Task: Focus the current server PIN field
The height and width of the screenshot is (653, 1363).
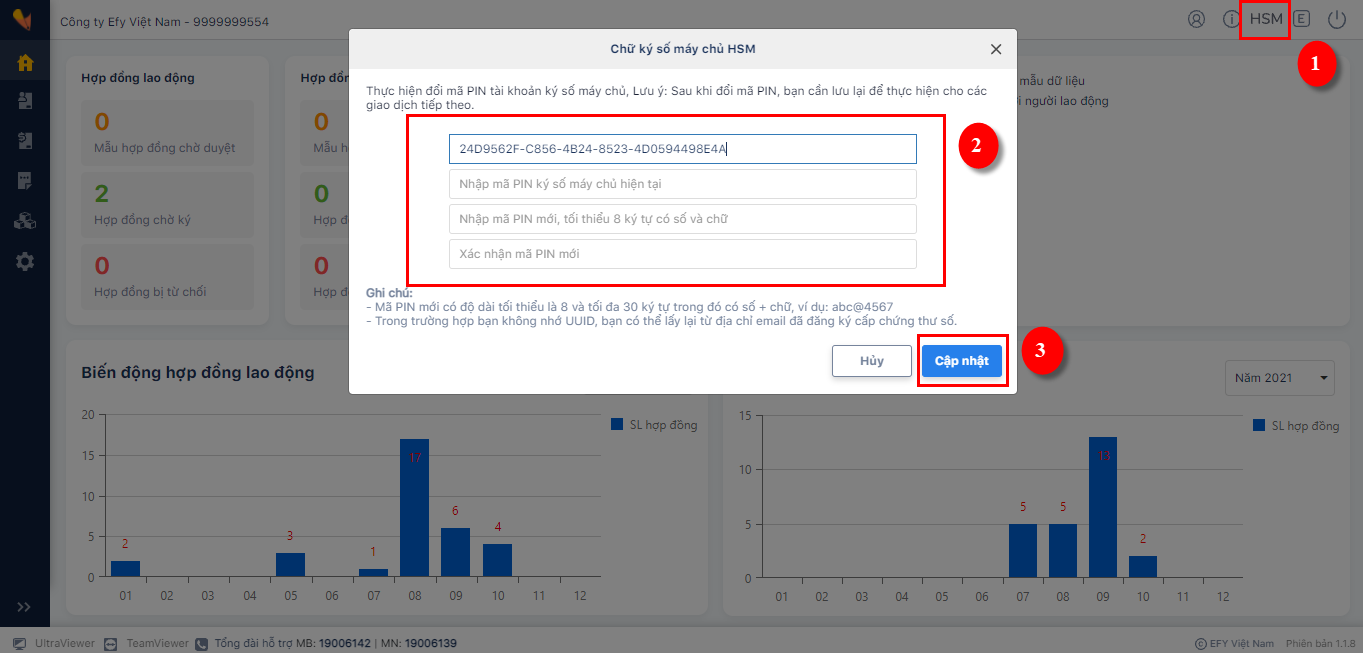Action: tap(683, 184)
